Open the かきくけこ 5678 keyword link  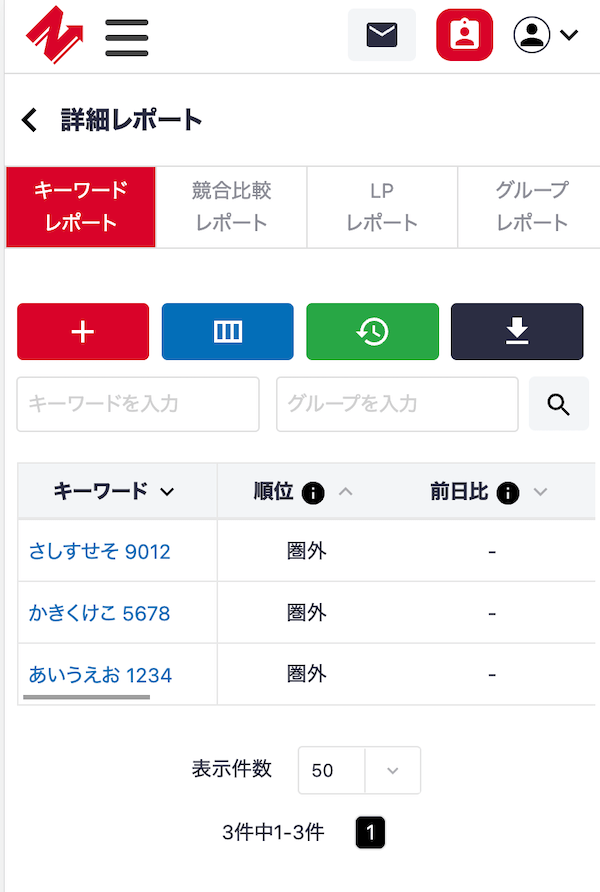[x=100, y=613]
